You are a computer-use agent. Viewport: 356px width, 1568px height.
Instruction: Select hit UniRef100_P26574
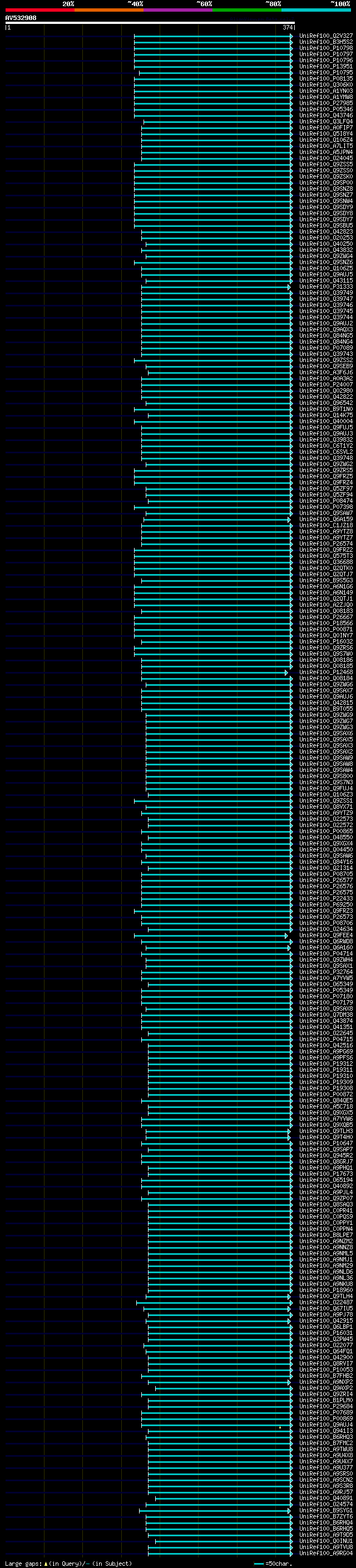325,543
